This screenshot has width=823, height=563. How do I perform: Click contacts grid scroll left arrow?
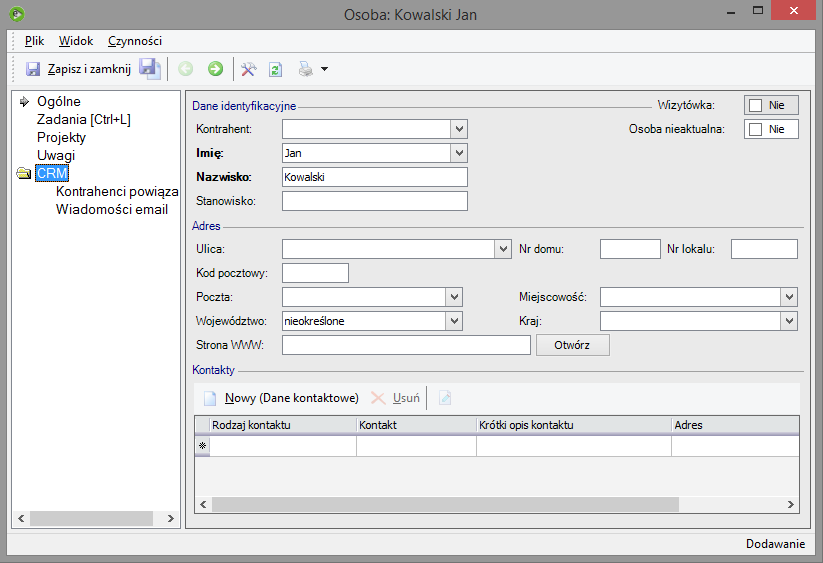(203, 505)
